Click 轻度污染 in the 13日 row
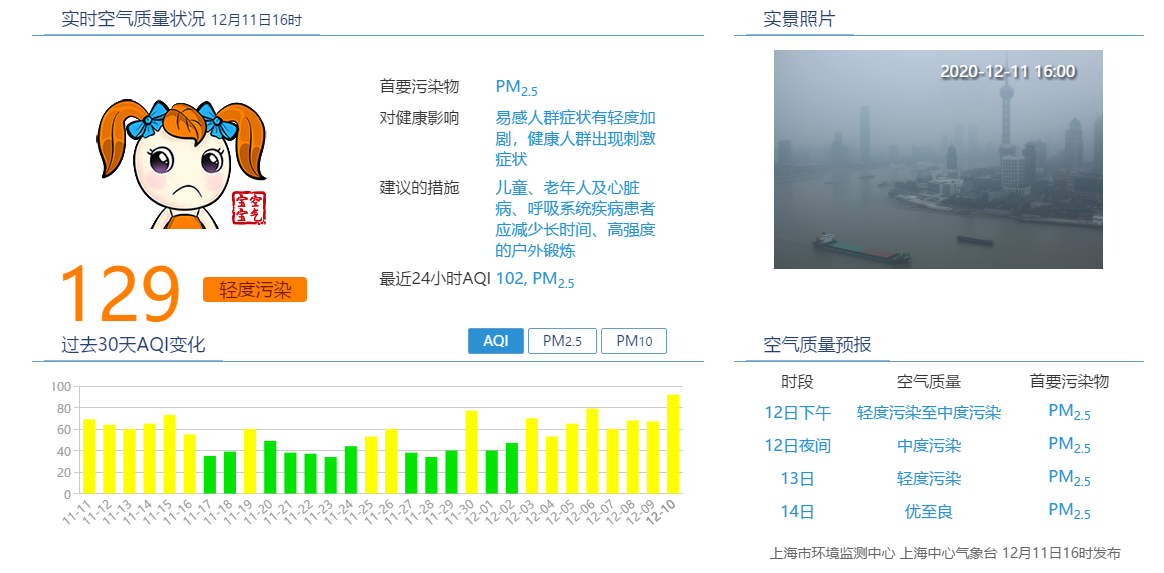The height and width of the screenshot is (573, 1164). point(929,478)
